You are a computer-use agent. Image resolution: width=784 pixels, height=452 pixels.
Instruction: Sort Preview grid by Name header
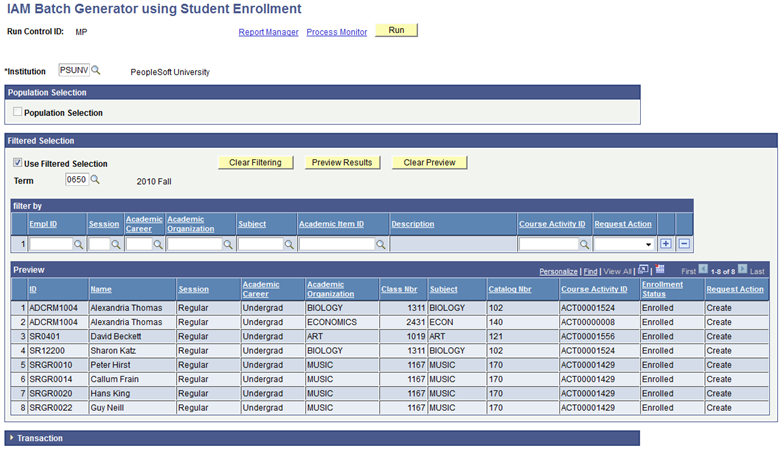pyautogui.click(x=101, y=289)
